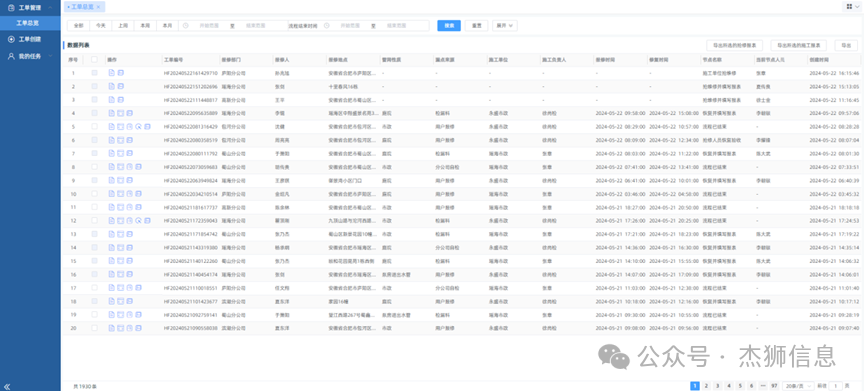Click the second action icon in row 4

point(120,113)
